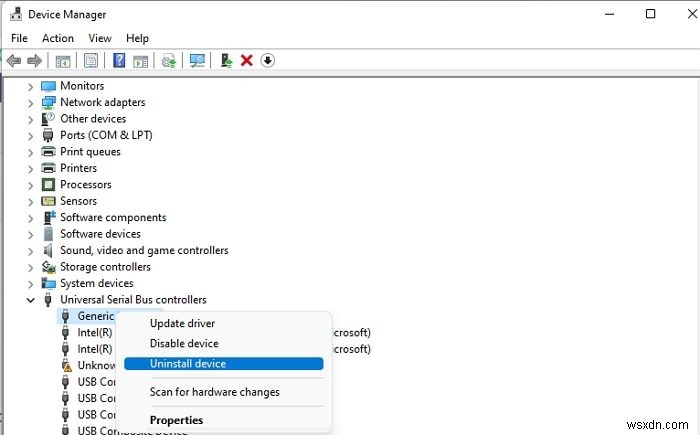Viewport: 700px width, 435px height.
Task: Select the Universal Serial Bus controllers label
Action: (133, 300)
